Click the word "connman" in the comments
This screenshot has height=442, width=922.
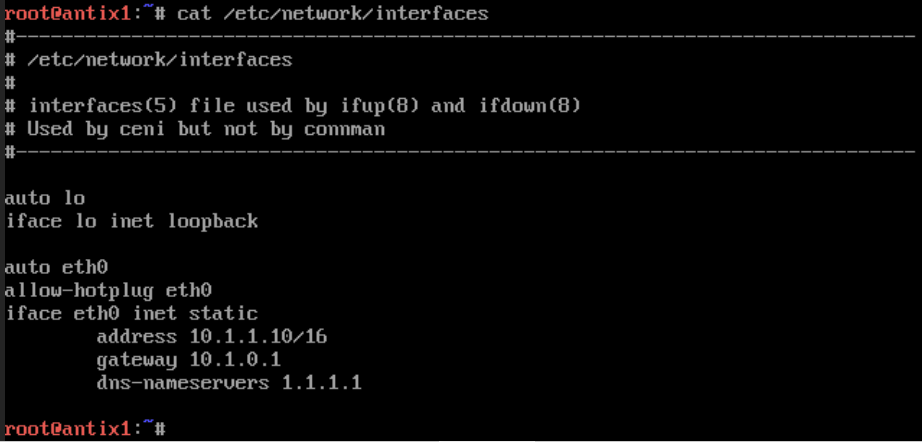point(345,129)
